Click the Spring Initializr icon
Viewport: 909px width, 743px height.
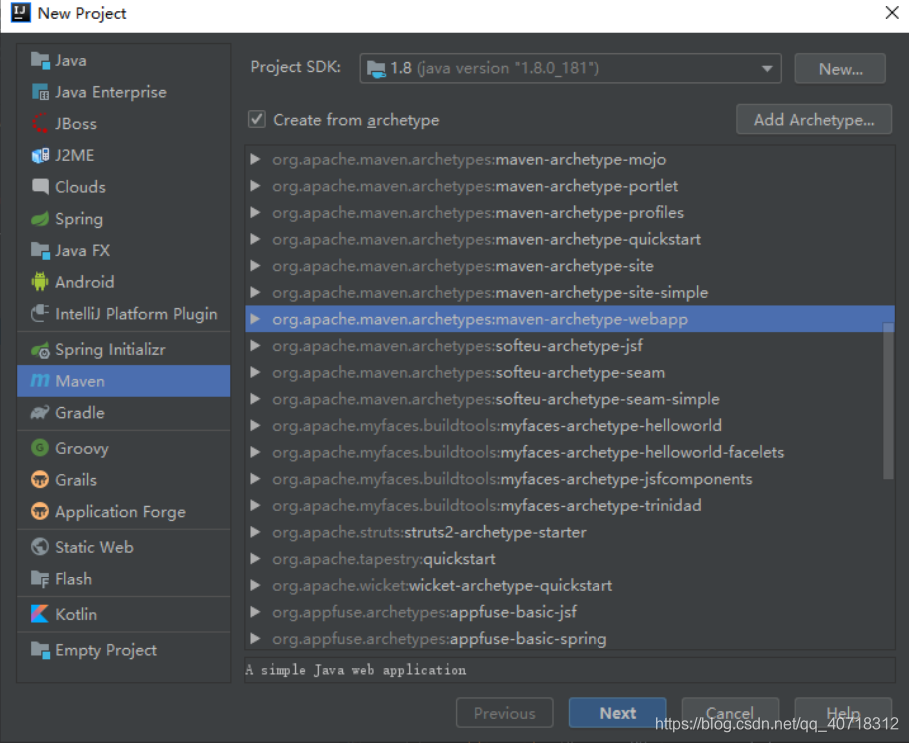coord(40,349)
